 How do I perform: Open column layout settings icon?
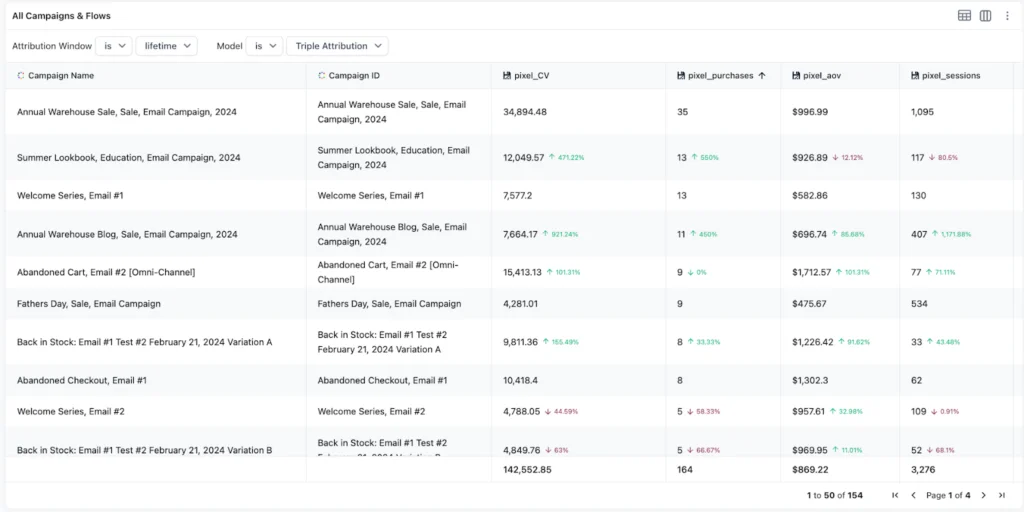click(985, 16)
